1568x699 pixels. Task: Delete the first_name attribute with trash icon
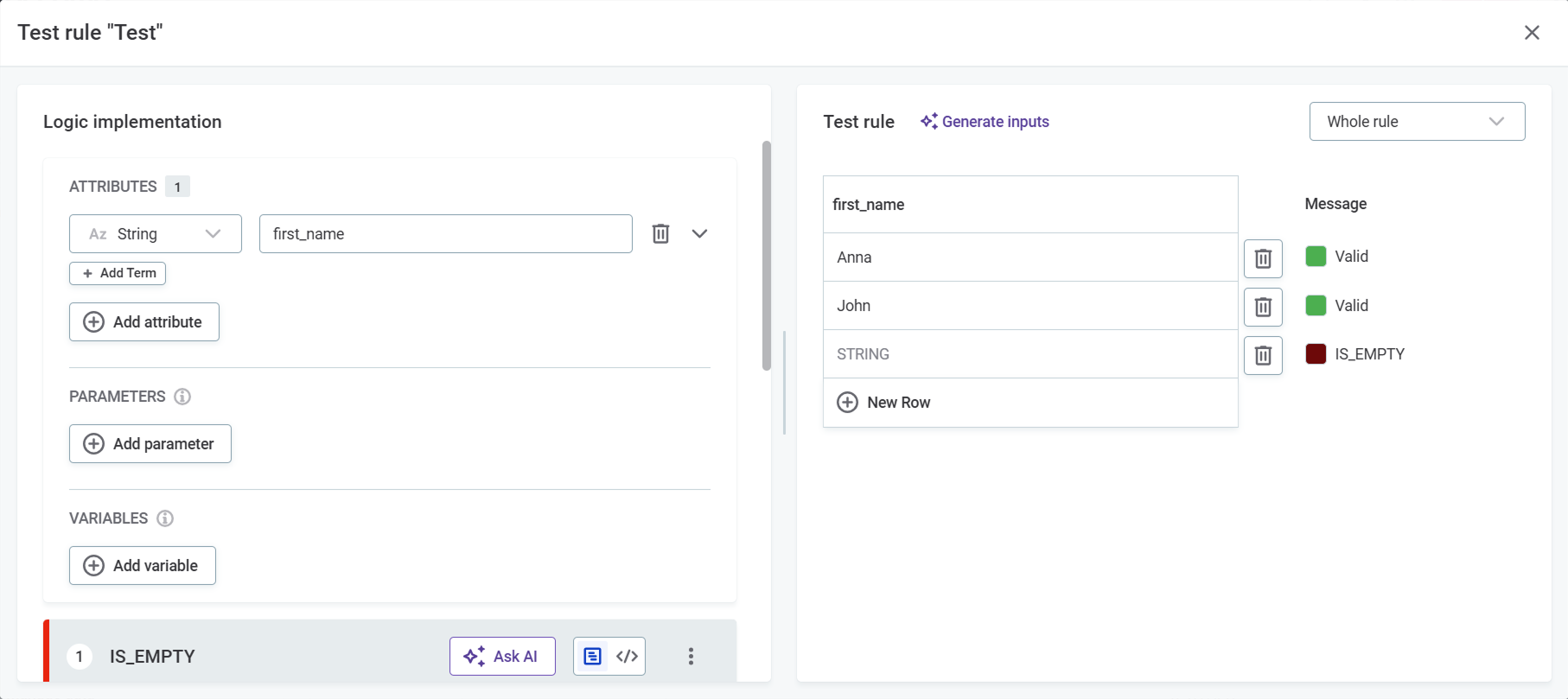tap(660, 234)
